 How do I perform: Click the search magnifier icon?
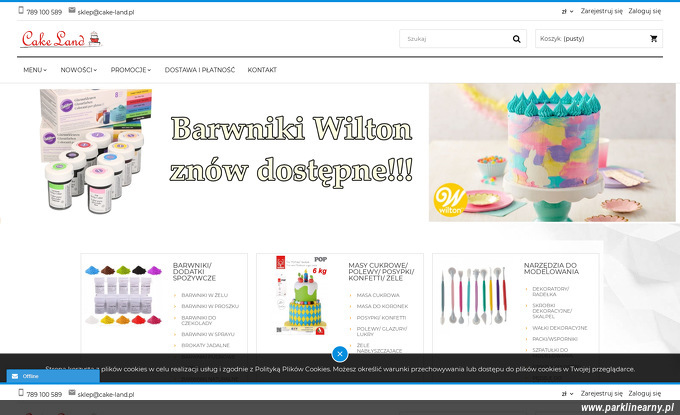tap(516, 39)
